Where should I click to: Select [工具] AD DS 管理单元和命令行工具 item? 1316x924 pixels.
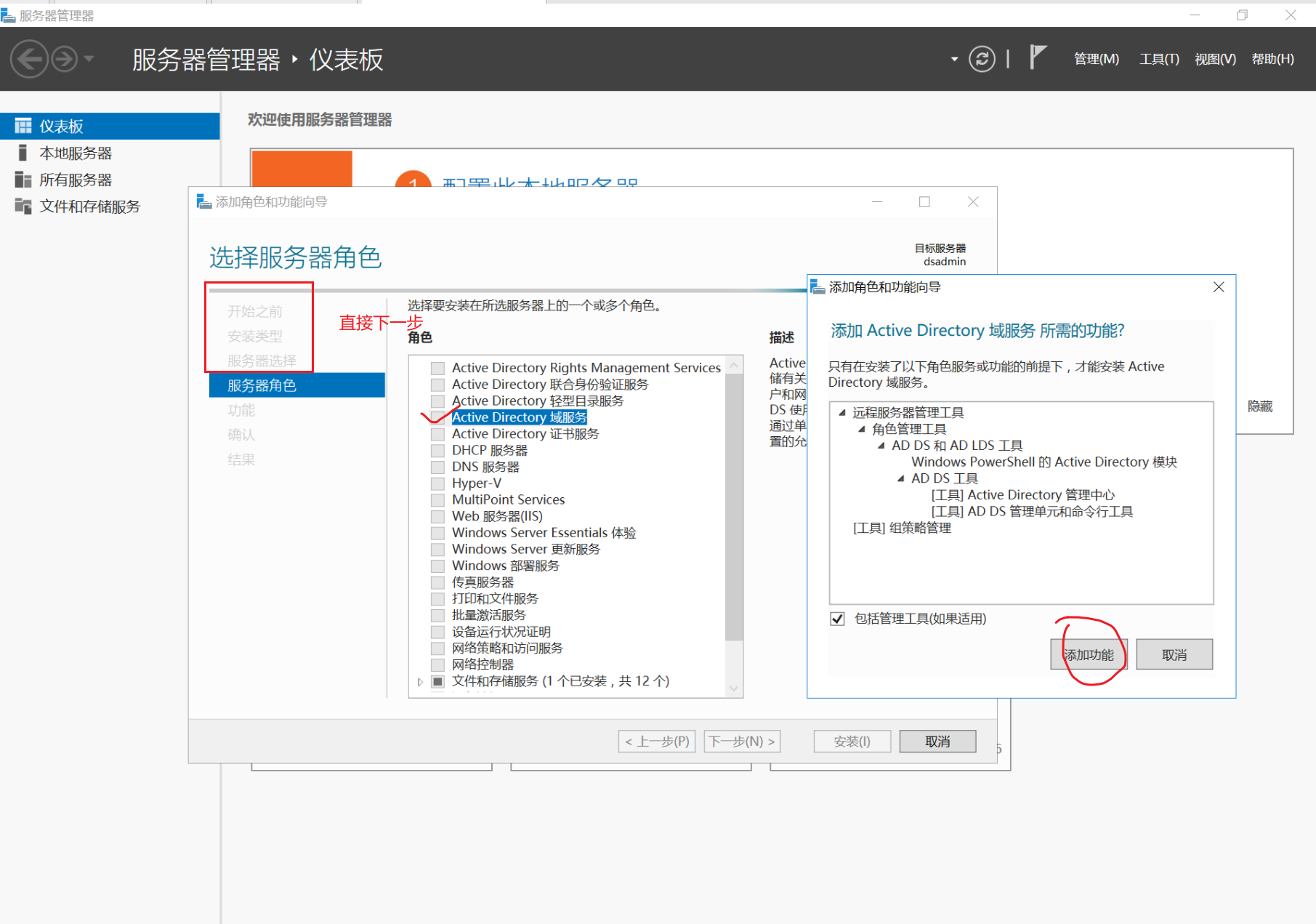click(1032, 511)
